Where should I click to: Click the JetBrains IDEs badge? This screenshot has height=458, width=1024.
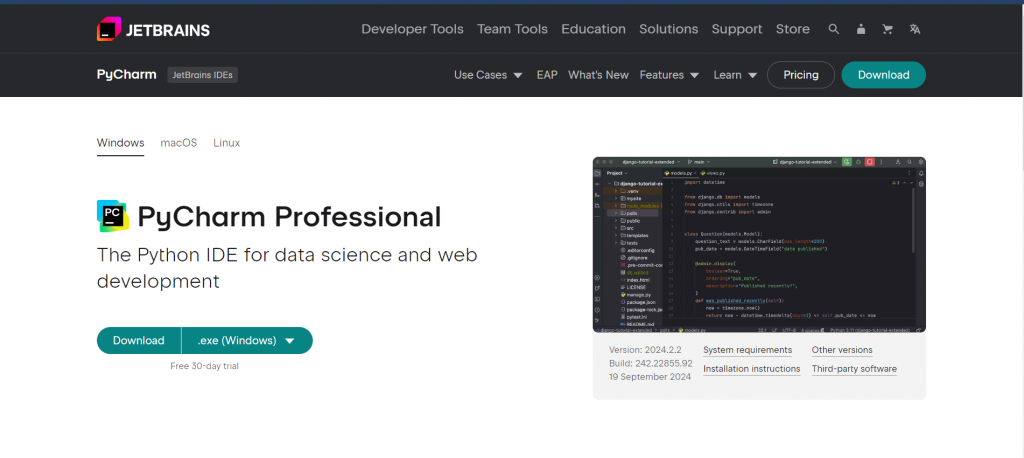click(202, 75)
